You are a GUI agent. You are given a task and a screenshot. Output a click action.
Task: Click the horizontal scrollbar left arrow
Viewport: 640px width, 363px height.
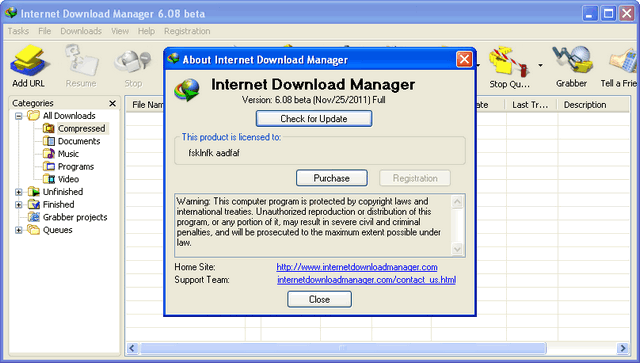tap(132, 348)
